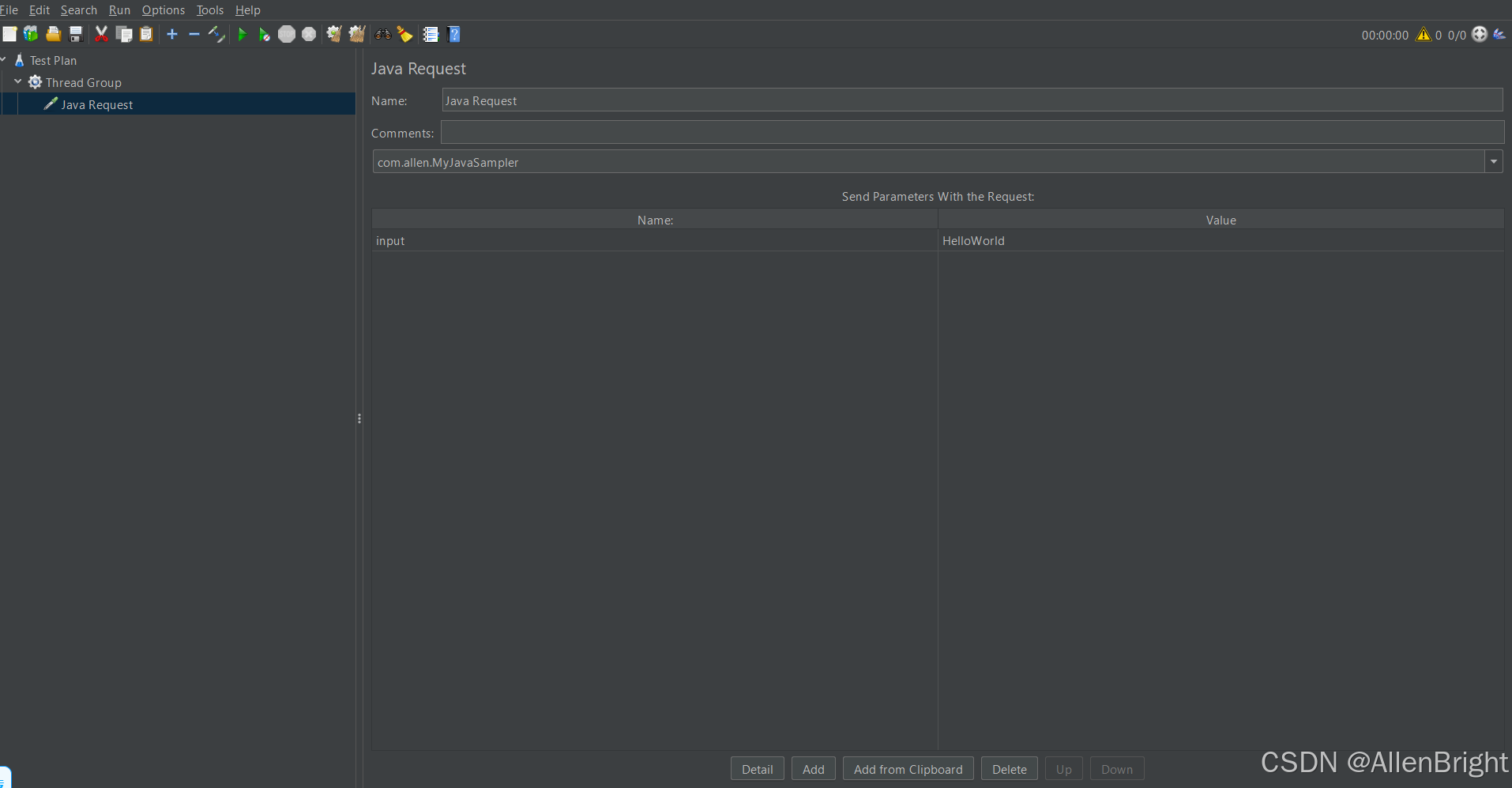Show log viewer via warning triangle
The width and height of the screenshot is (1512, 788).
click(1424, 34)
